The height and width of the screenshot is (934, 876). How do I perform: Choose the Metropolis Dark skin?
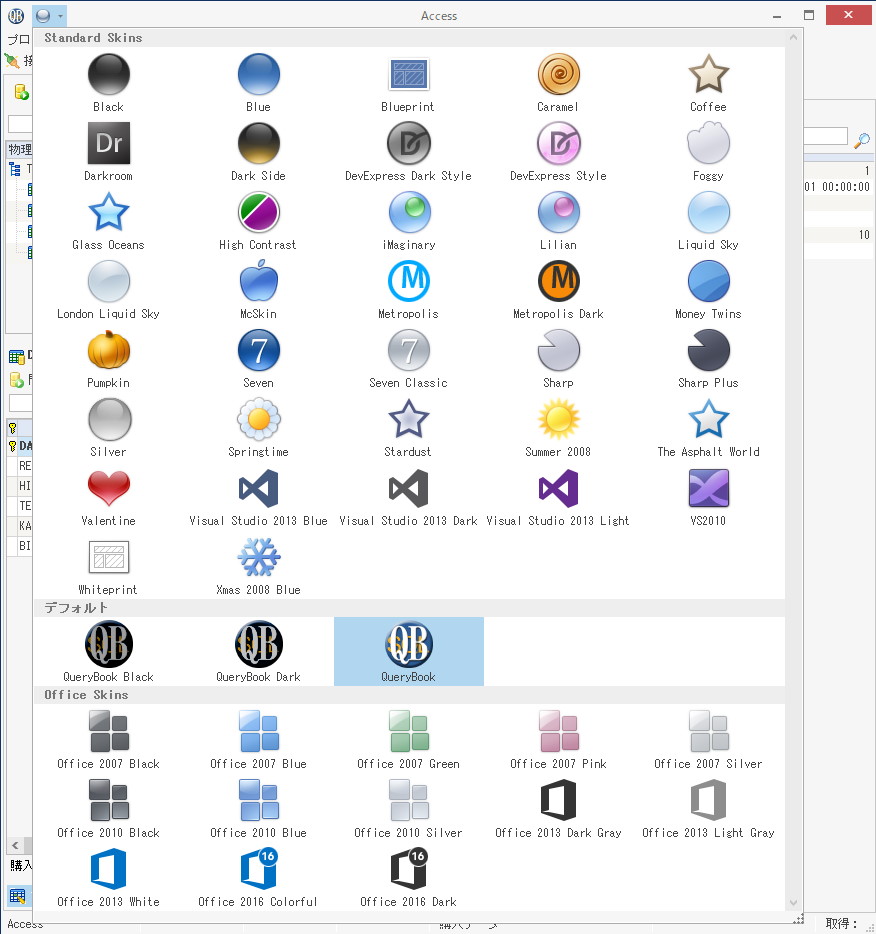[559, 290]
